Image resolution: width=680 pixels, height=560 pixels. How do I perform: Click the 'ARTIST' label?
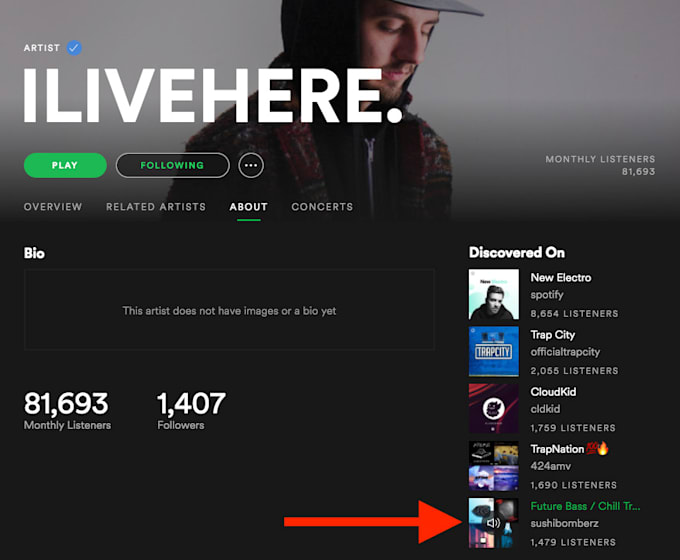click(42, 48)
